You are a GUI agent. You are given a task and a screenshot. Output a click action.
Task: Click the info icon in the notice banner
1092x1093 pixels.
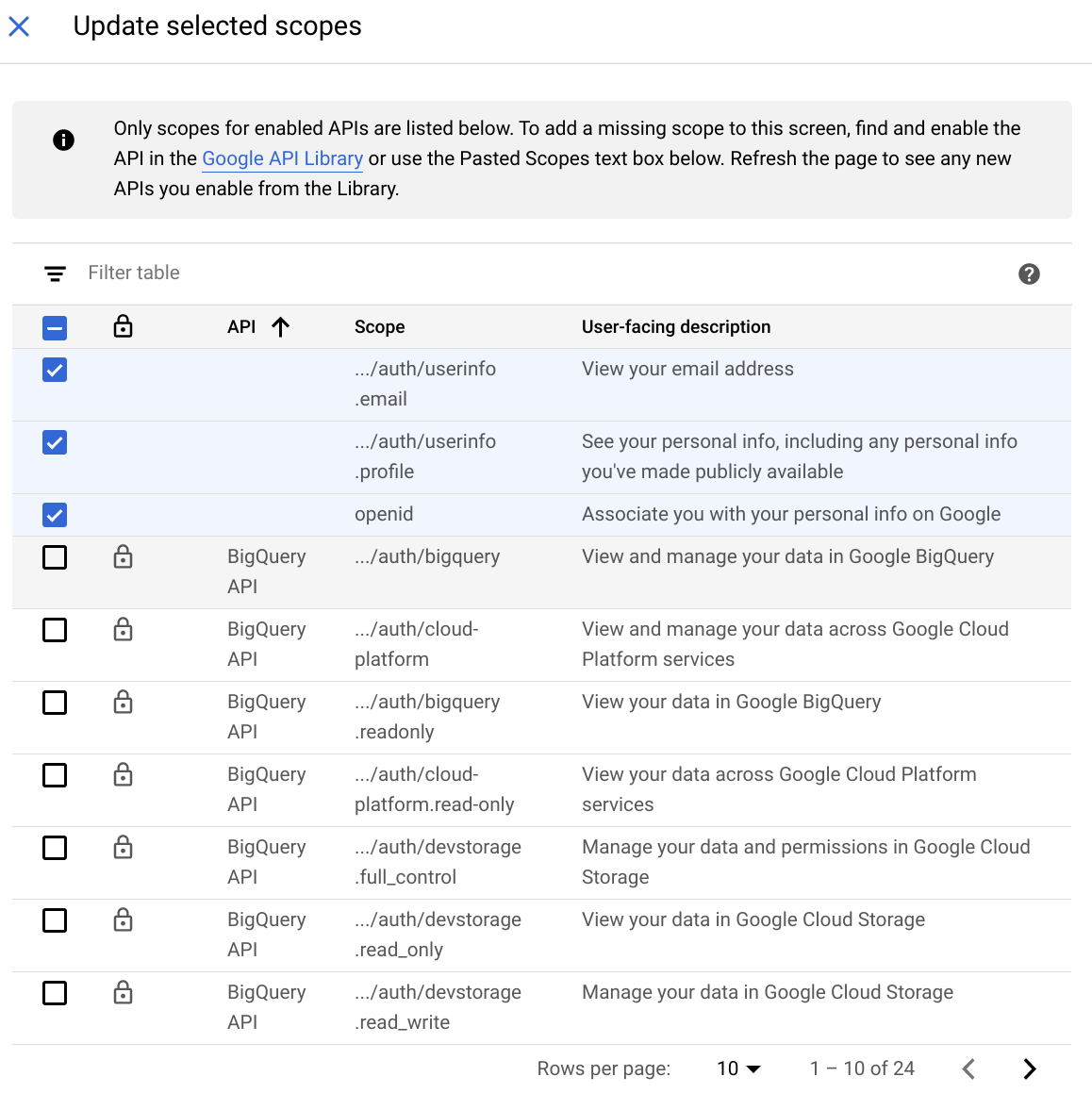63,141
